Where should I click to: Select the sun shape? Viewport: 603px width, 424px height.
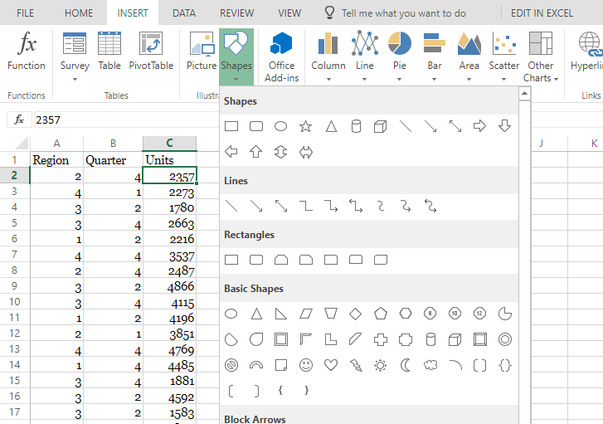(x=380, y=365)
